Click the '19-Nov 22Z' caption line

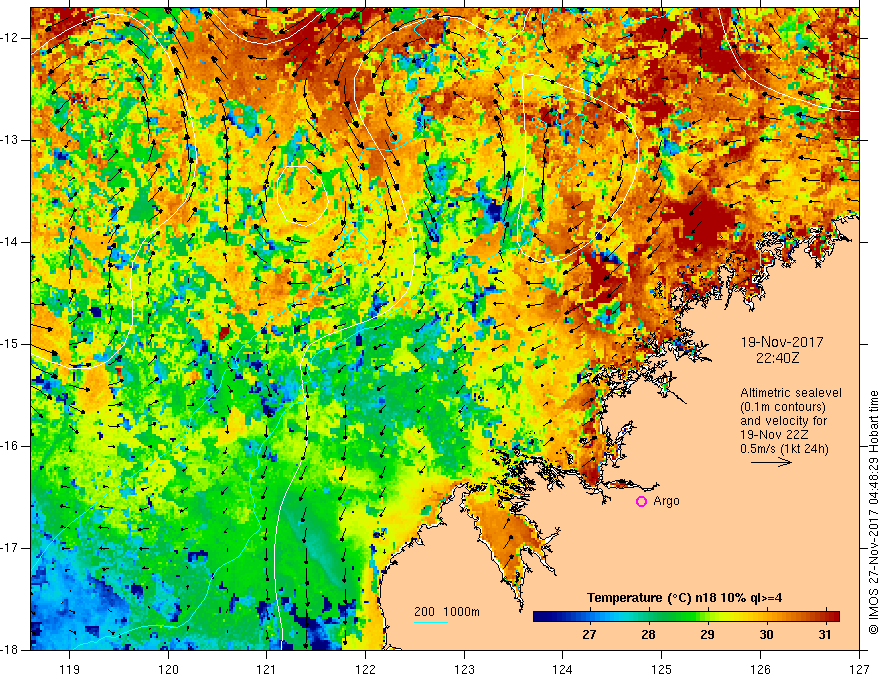[776, 435]
